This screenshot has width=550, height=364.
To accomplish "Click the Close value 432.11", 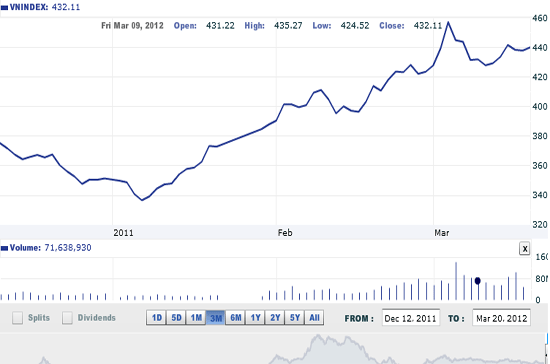I will [428, 26].
